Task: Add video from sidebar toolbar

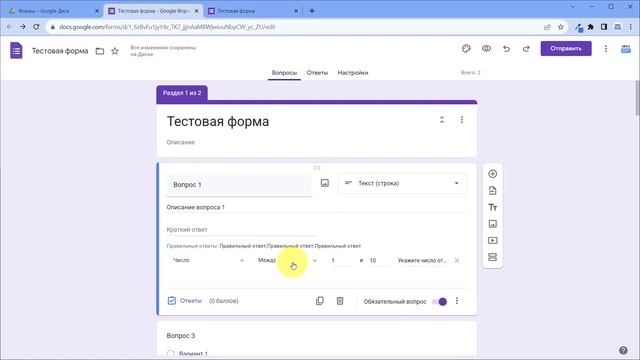Action: [x=493, y=240]
